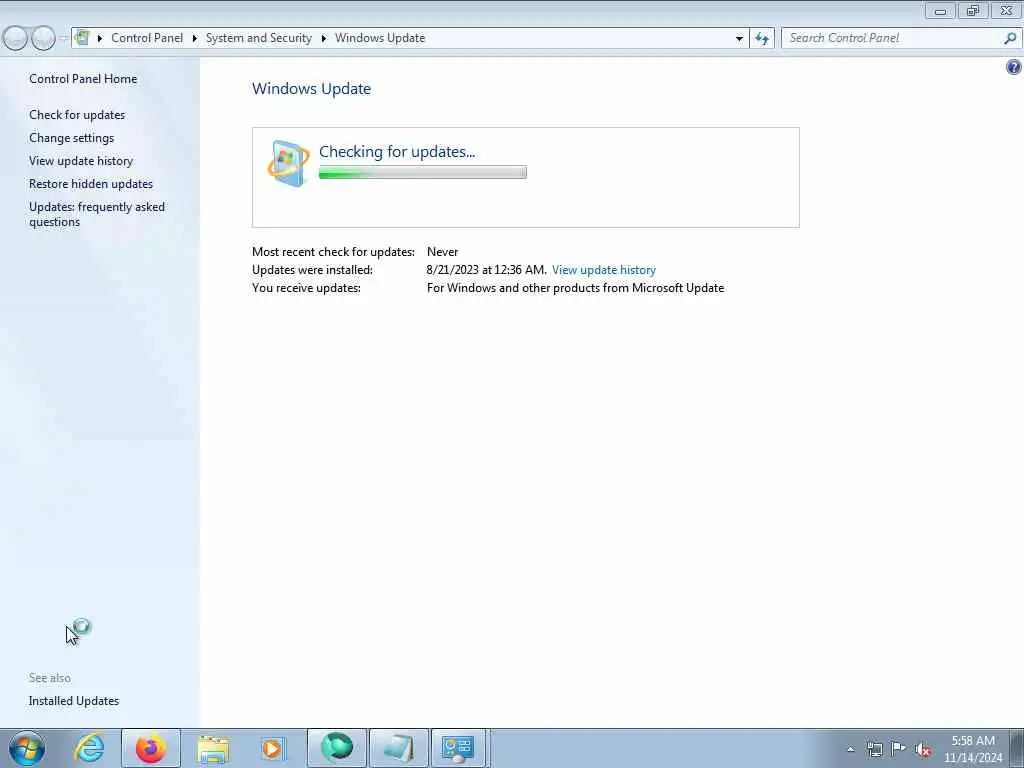Viewport: 1024px width, 768px height.
Task: Launch Windows Media Player from taskbar
Action: point(273,748)
